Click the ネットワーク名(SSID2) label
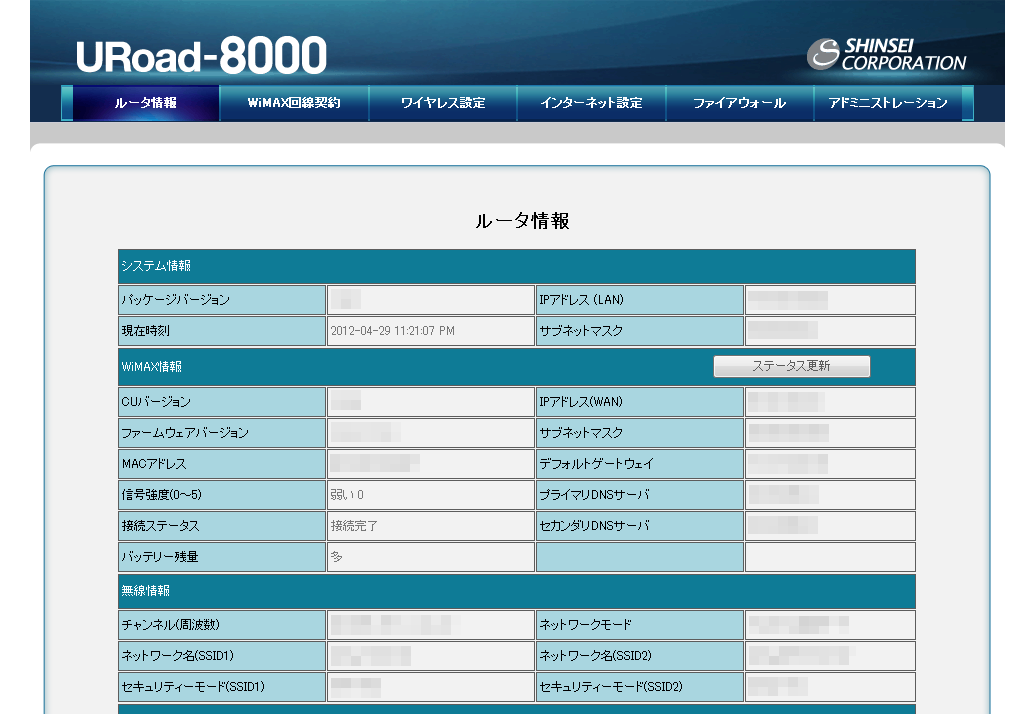Viewport: 1018px width, 714px height. (595, 656)
